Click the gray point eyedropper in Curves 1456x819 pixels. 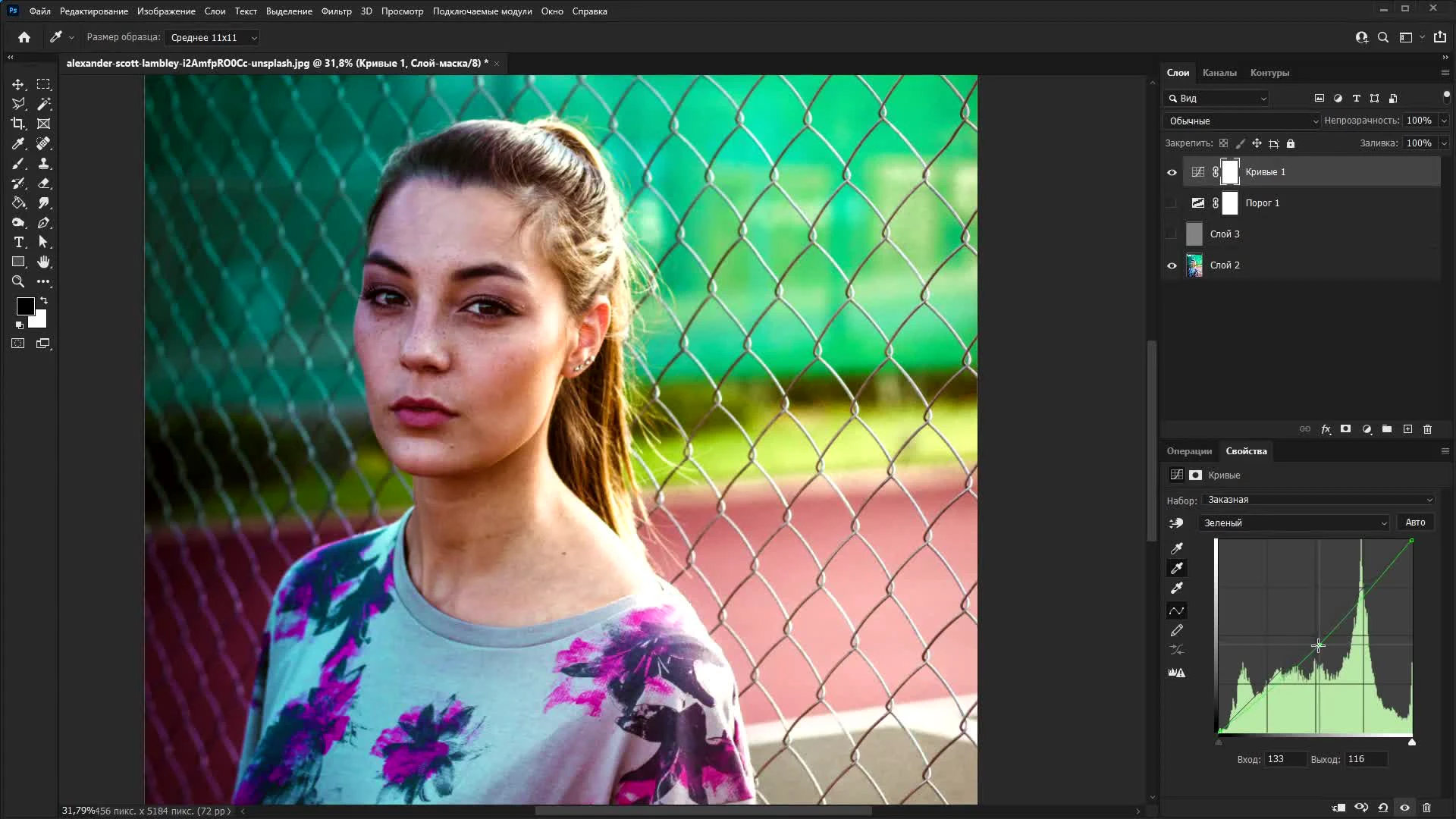[x=1177, y=568]
